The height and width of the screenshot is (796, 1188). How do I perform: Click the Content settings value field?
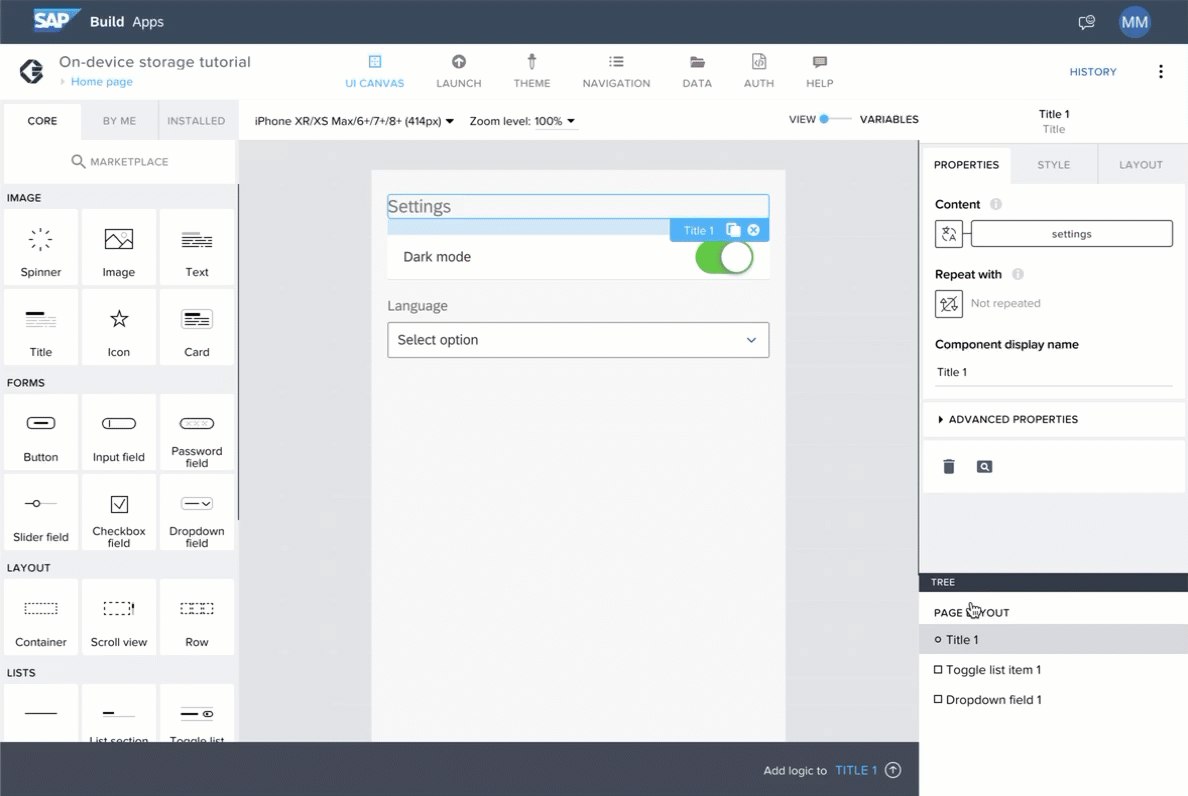pos(1071,234)
